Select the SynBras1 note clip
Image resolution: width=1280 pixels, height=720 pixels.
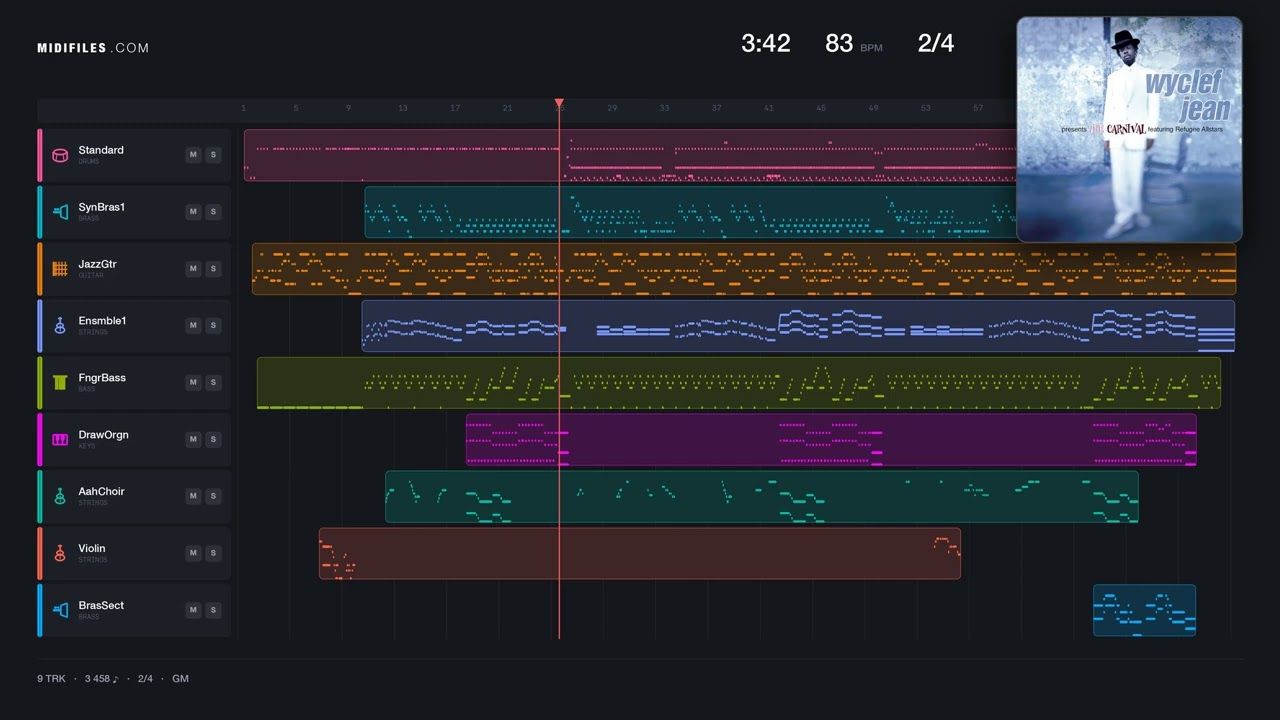[x=690, y=212]
